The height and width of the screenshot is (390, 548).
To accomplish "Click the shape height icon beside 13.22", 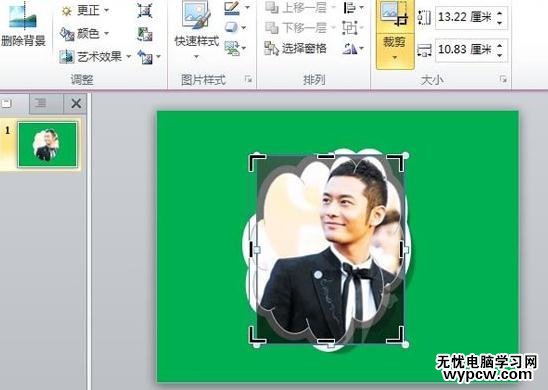I will tap(424, 17).
